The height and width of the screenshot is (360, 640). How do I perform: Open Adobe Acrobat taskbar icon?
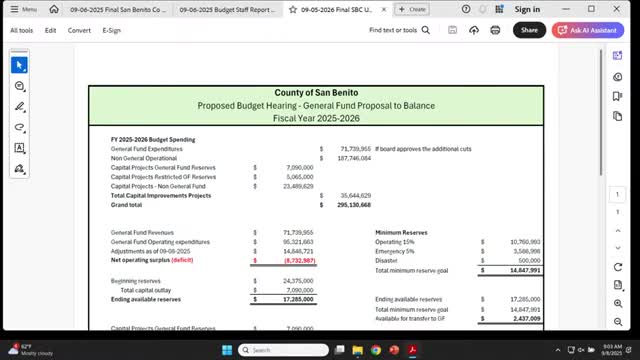click(x=412, y=350)
